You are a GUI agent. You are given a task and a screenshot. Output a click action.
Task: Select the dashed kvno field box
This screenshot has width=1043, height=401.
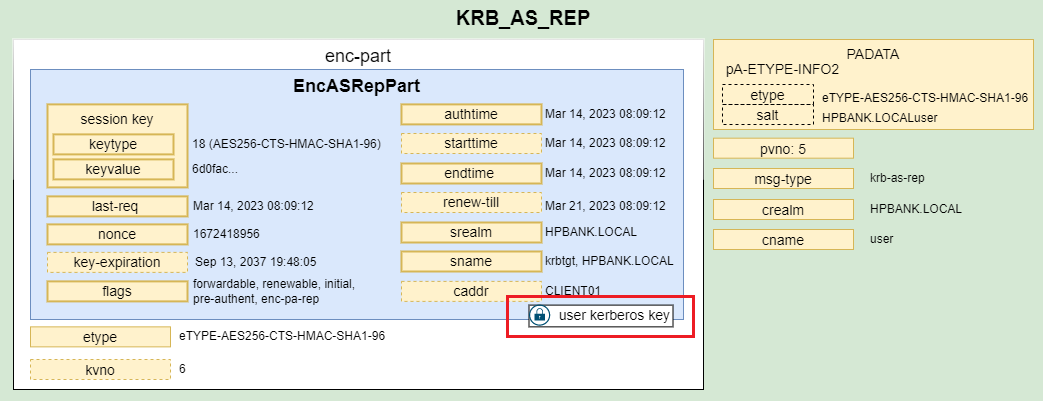(x=100, y=370)
